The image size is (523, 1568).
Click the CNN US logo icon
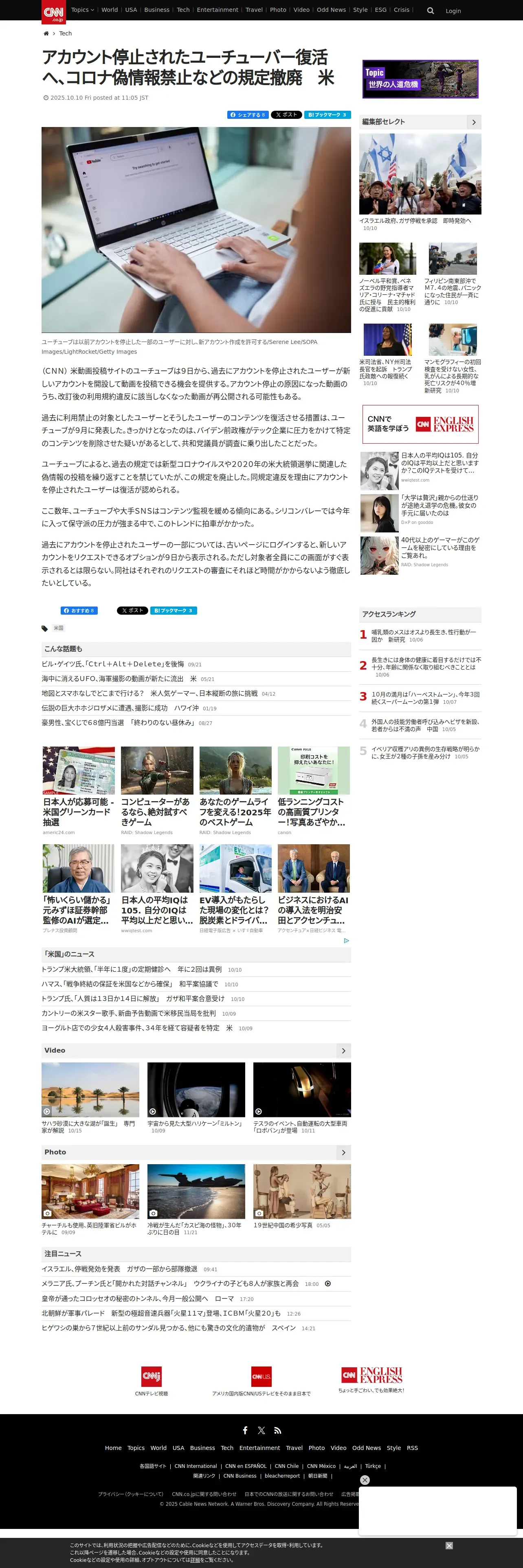261,1376
